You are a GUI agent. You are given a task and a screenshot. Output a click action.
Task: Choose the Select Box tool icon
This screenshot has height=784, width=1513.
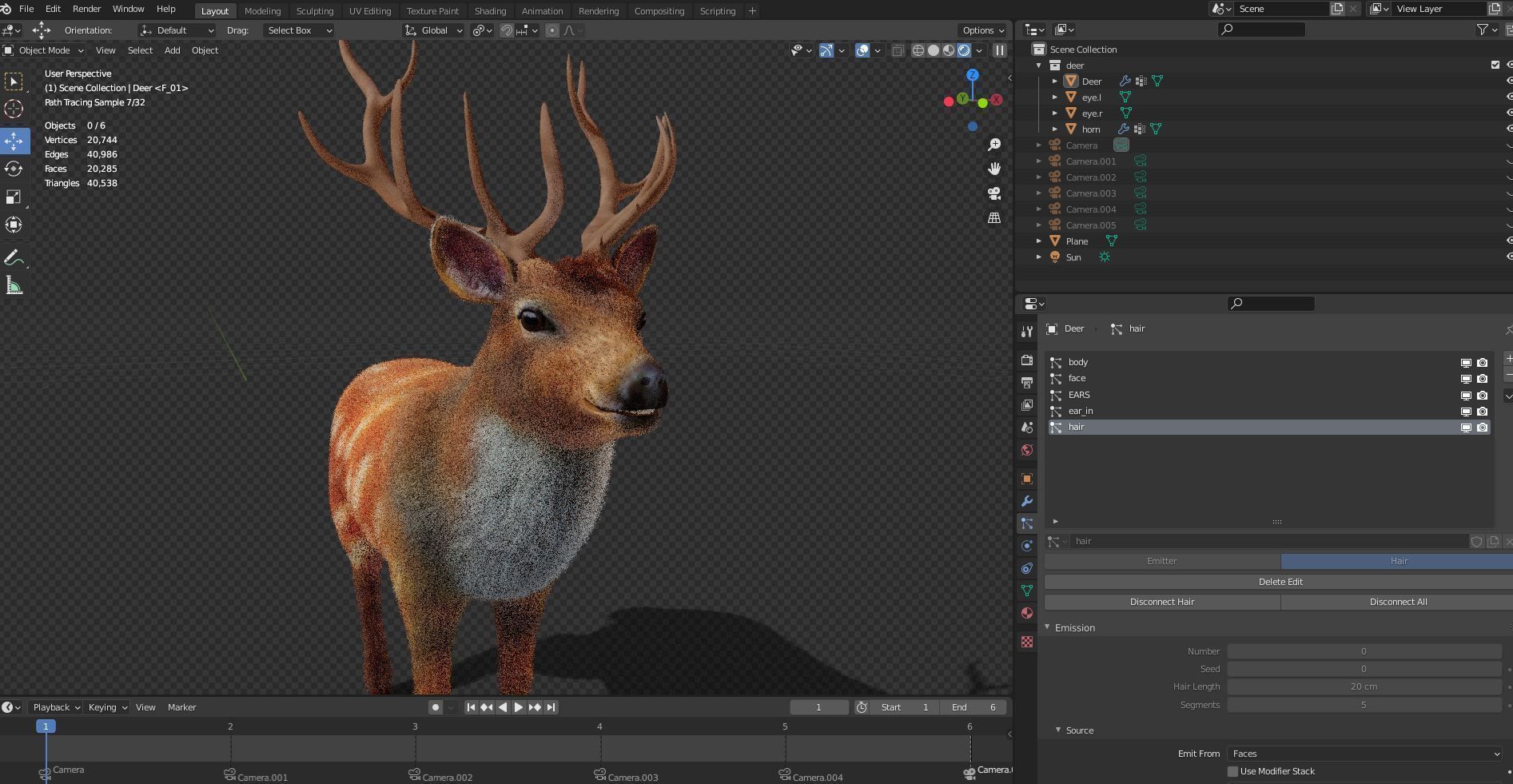pyautogui.click(x=14, y=82)
